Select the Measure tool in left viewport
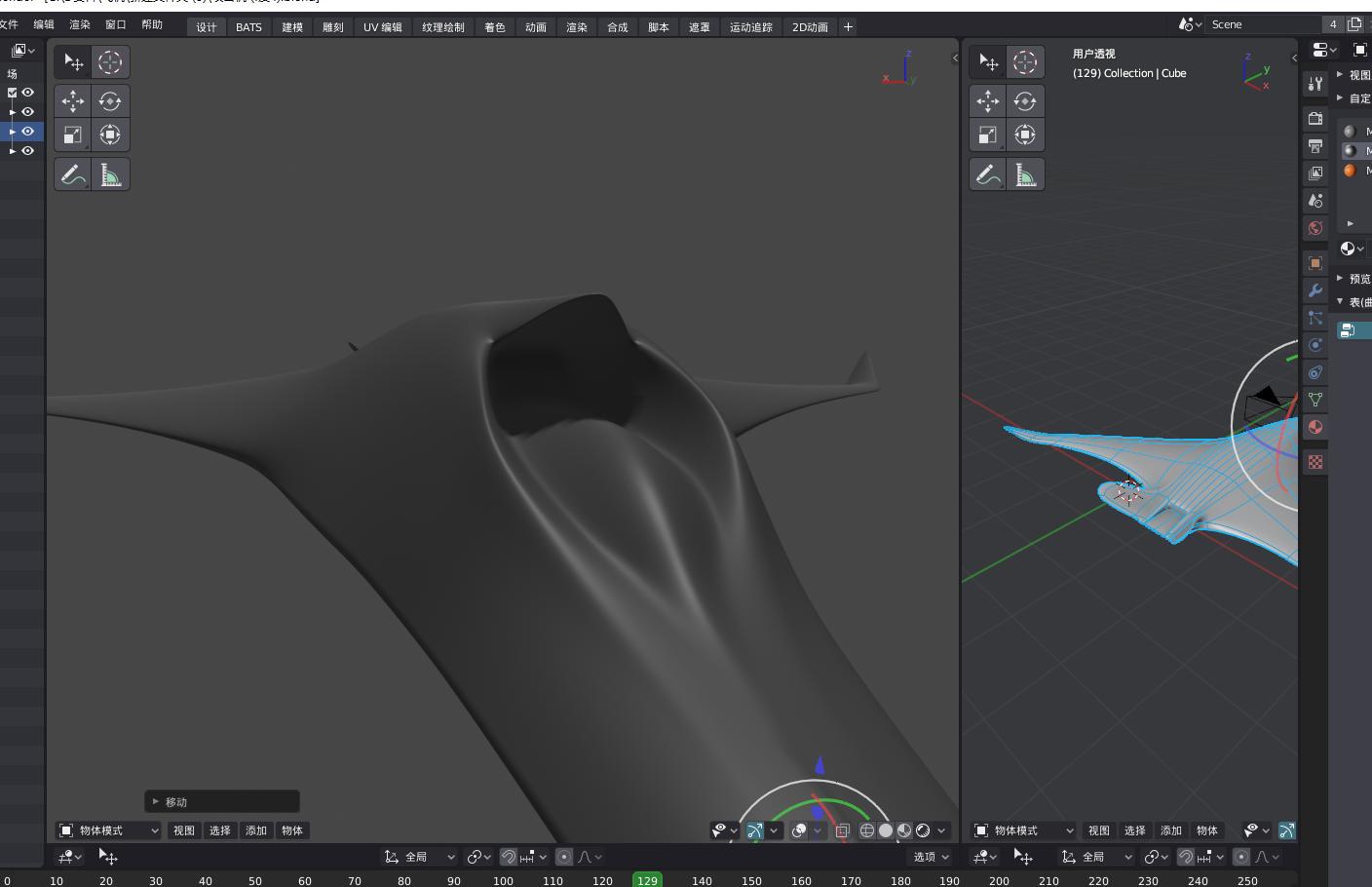The height and width of the screenshot is (887, 1372). [110, 174]
